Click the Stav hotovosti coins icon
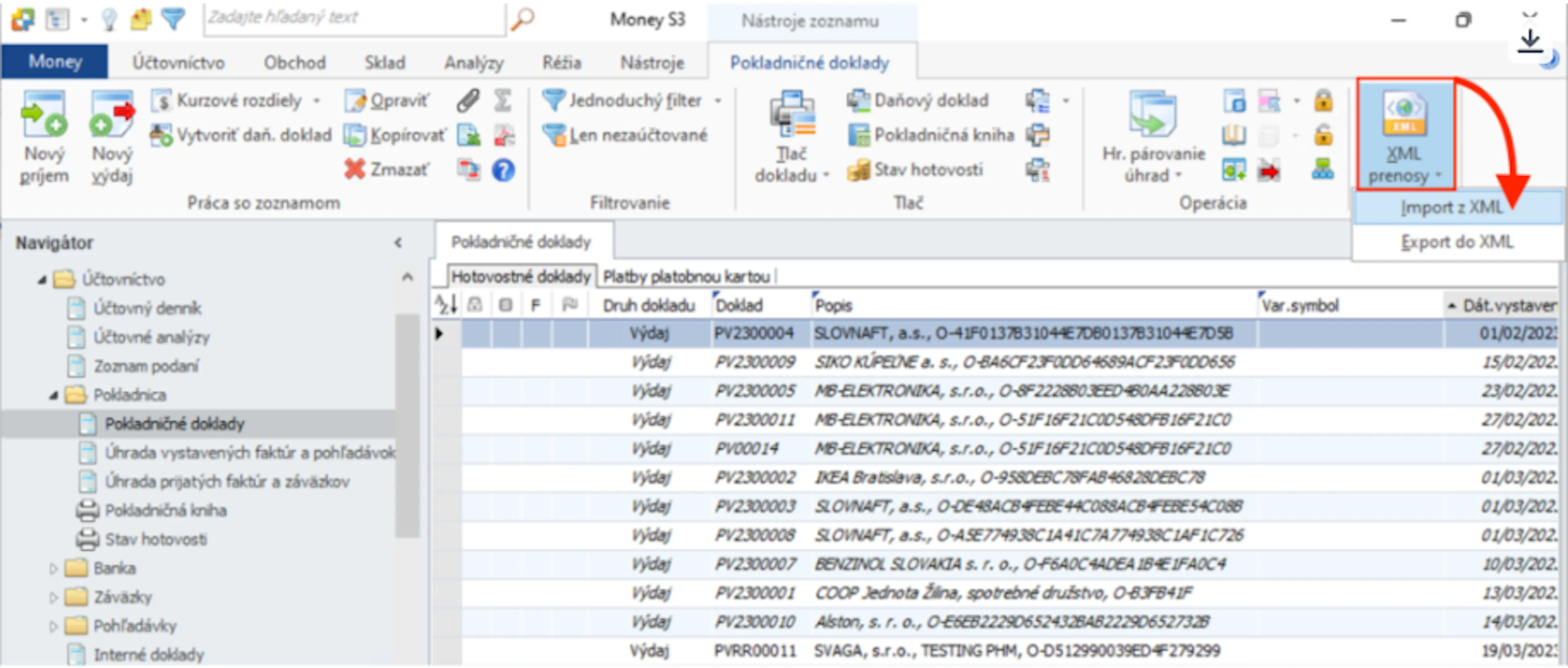This screenshot has height=668, width=1568. (x=858, y=170)
